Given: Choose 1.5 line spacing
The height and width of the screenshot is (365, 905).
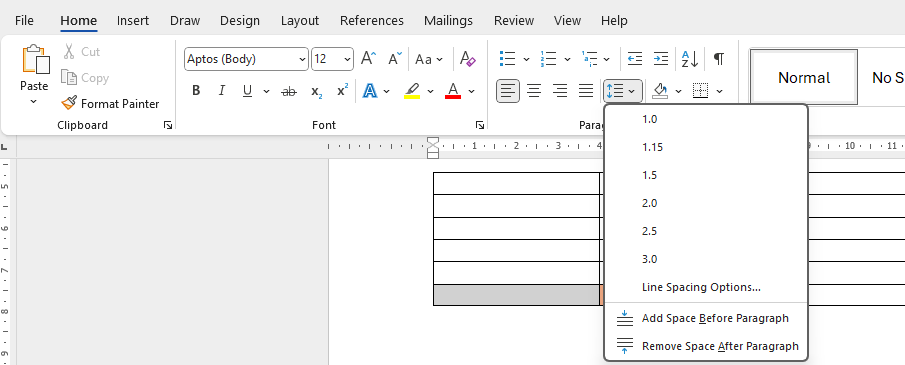Looking at the screenshot, I should pyautogui.click(x=705, y=175).
